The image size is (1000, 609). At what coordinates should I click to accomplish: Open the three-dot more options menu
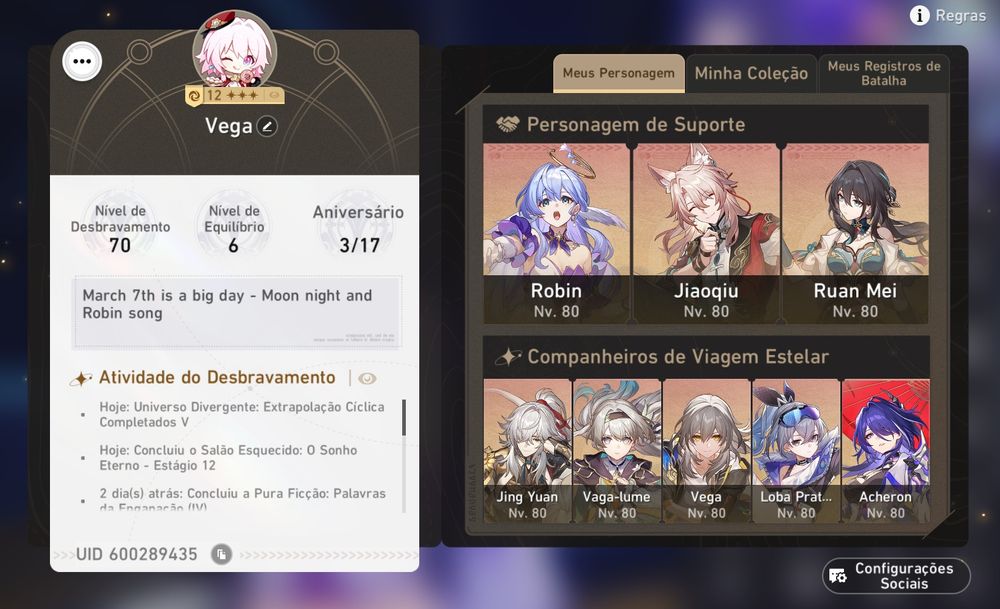(x=82, y=61)
